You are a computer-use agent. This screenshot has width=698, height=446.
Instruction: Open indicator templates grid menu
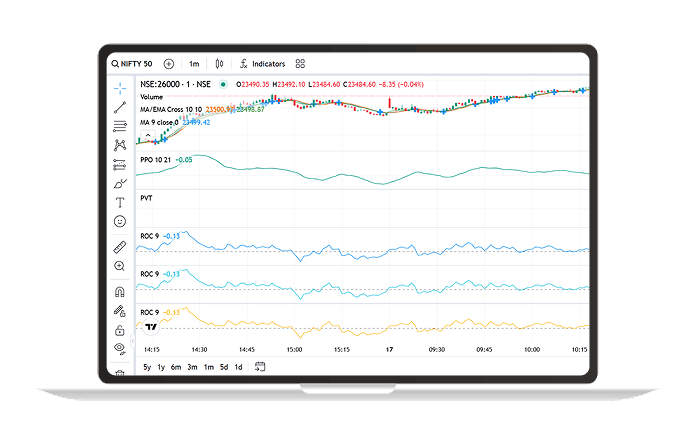300,64
